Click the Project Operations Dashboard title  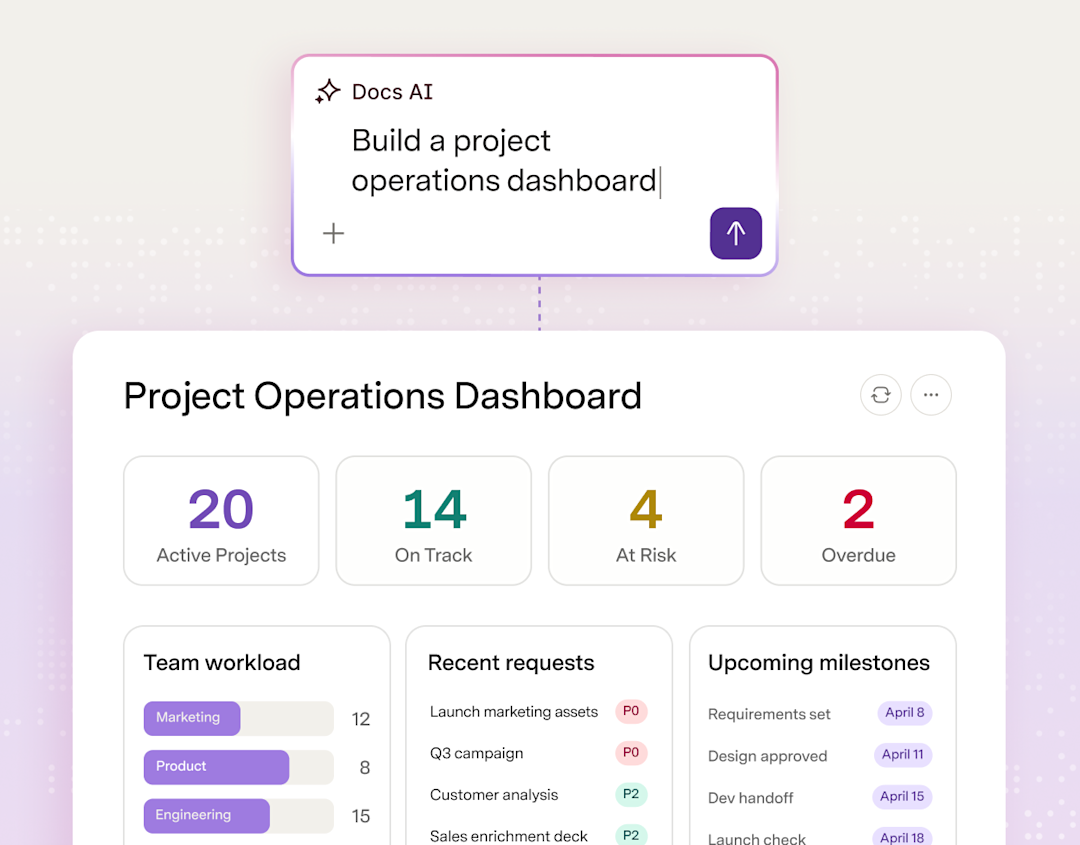click(x=382, y=397)
